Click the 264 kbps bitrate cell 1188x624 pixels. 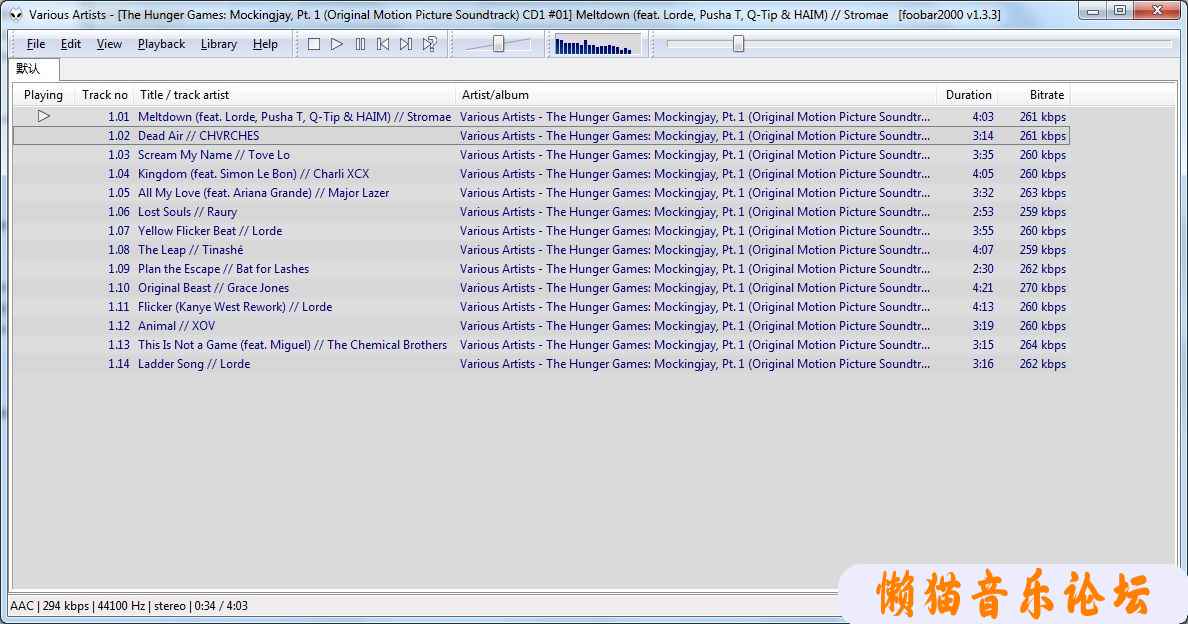1043,345
